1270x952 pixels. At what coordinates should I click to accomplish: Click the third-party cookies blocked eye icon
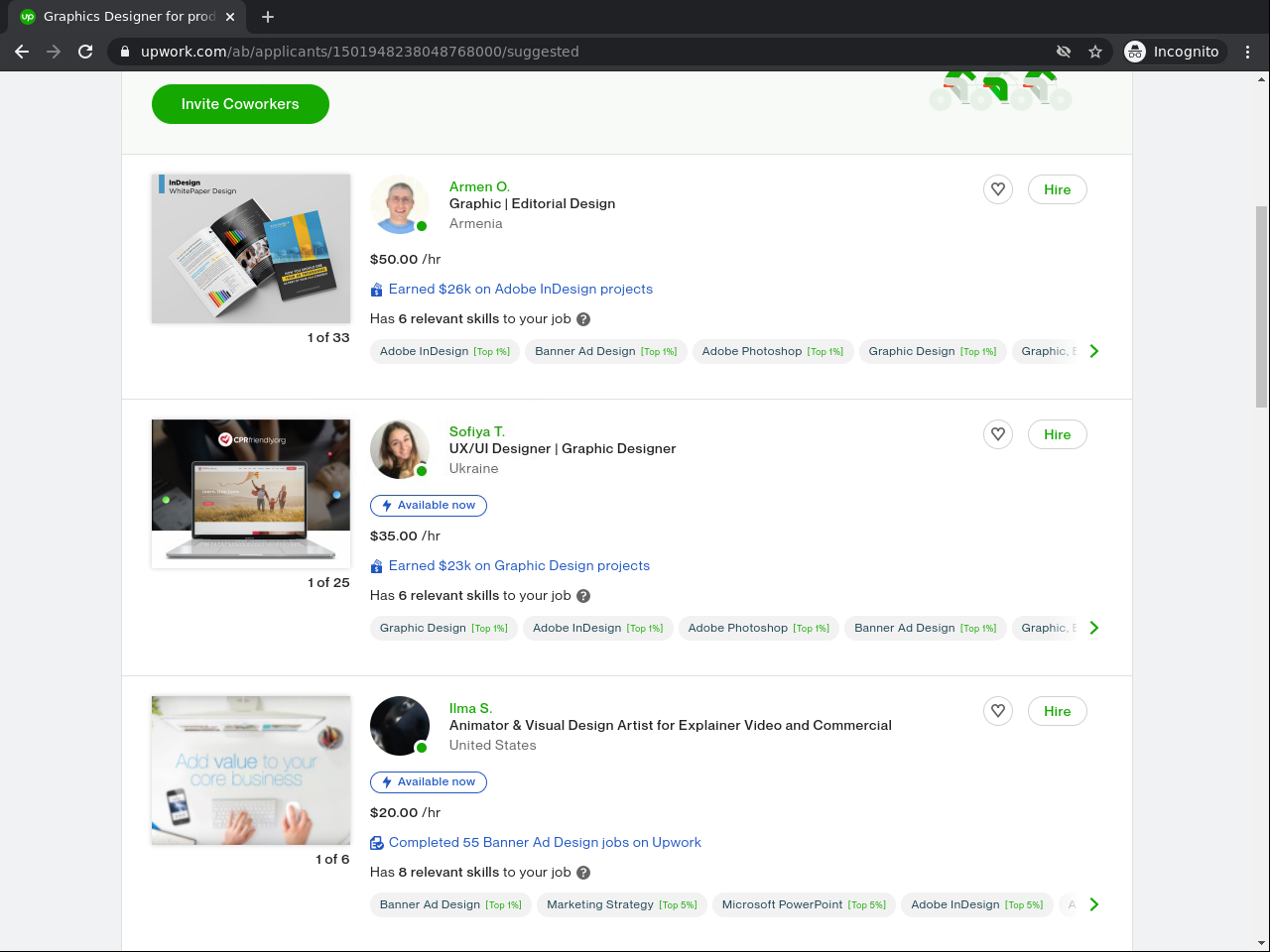pyautogui.click(x=1064, y=52)
